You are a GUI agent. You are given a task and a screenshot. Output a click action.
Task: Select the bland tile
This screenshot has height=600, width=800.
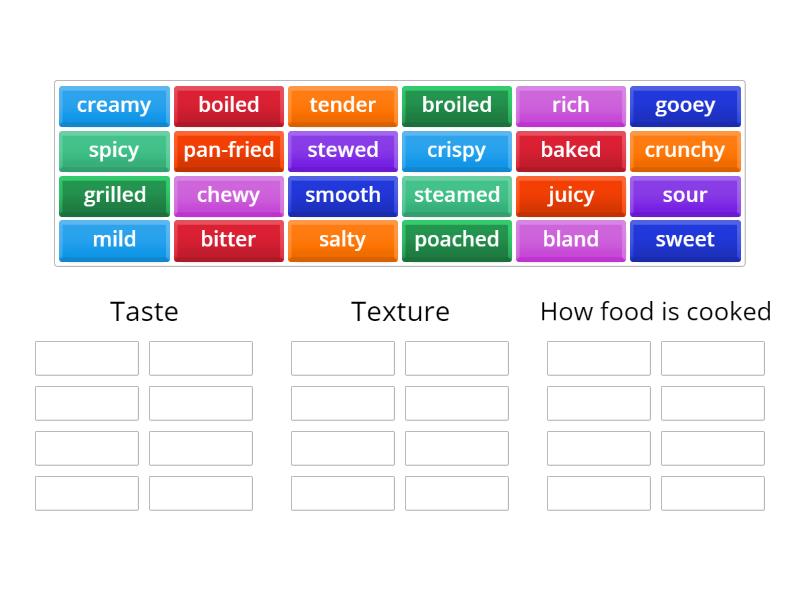(x=570, y=240)
